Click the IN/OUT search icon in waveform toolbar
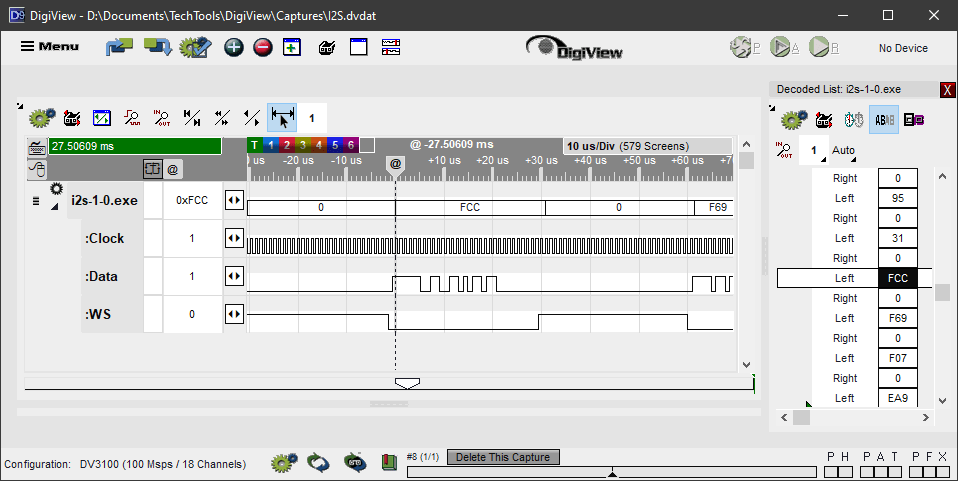The width and height of the screenshot is (958, 481). pyautogui.click(x=162, y=118)
